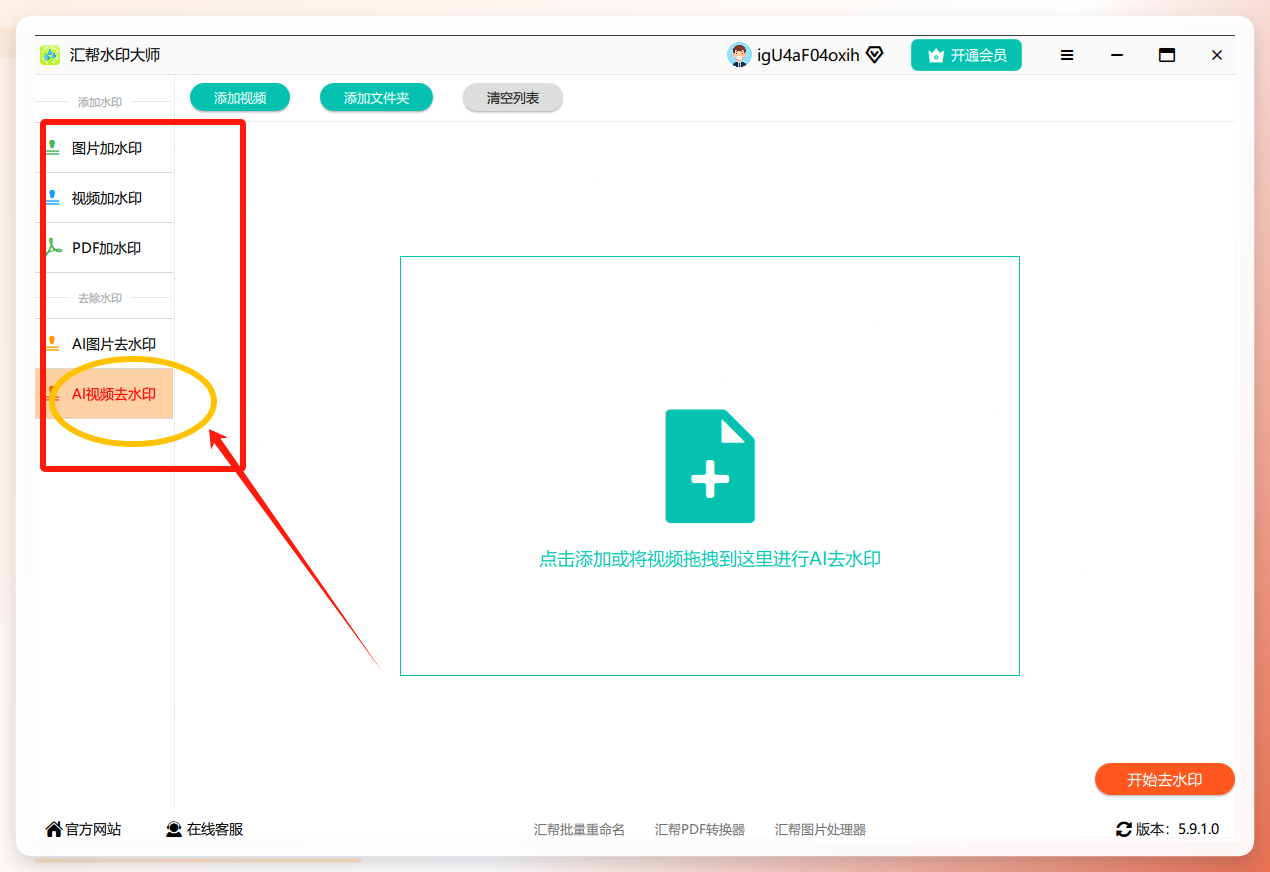Screen dimensions: 1270x872
Task: Click the 开始去水印 button
Action: 1165,780
